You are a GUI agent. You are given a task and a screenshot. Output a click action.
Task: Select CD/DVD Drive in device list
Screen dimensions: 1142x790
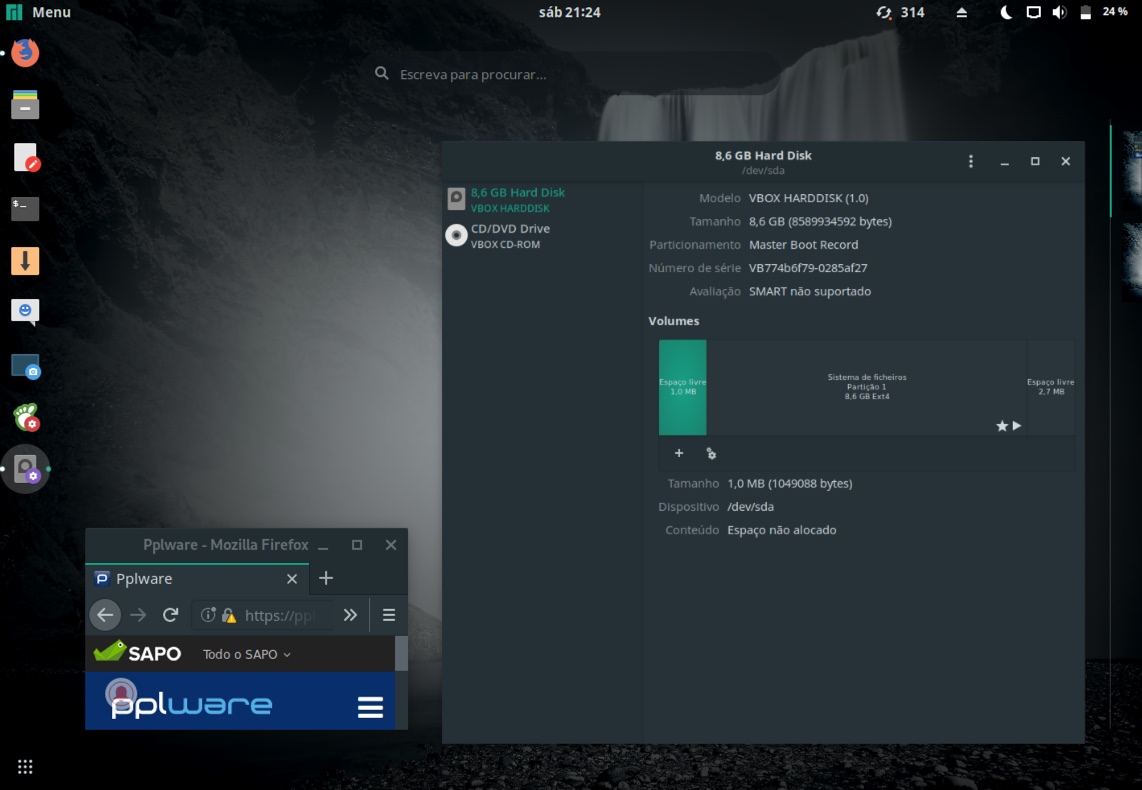[x=542, y=235]
